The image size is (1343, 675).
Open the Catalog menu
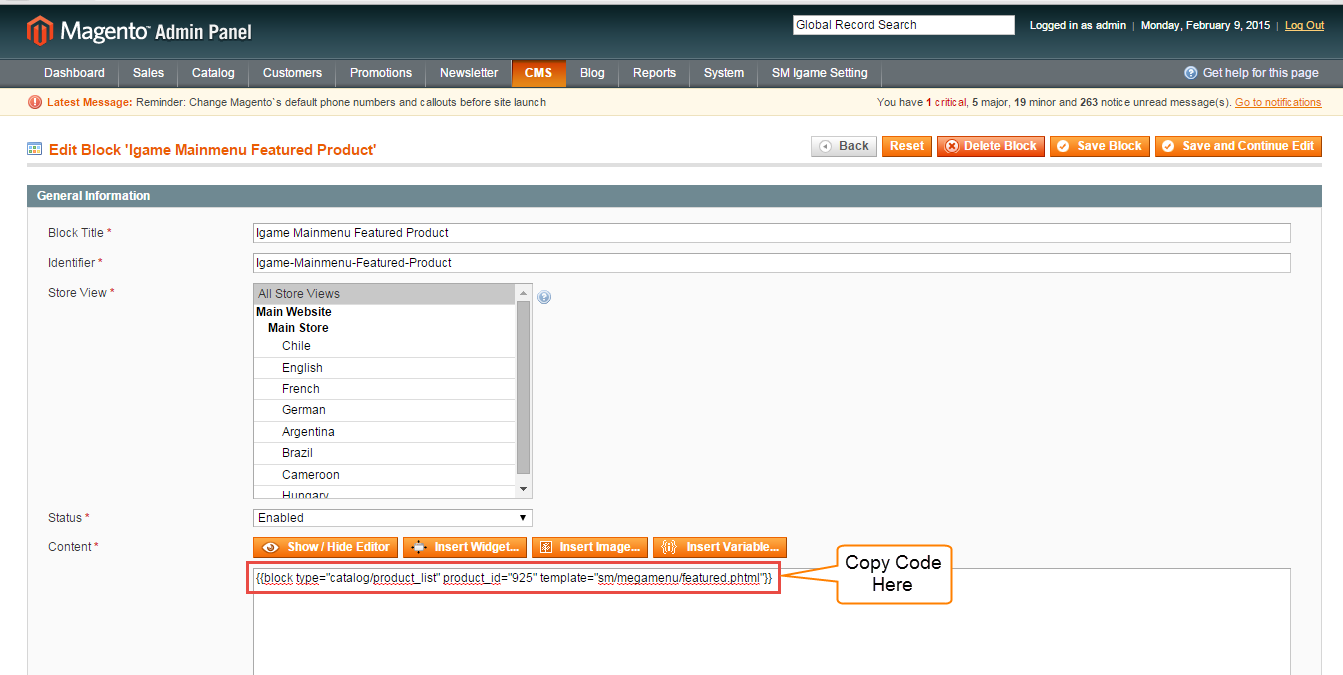click(x=213, y=73)
